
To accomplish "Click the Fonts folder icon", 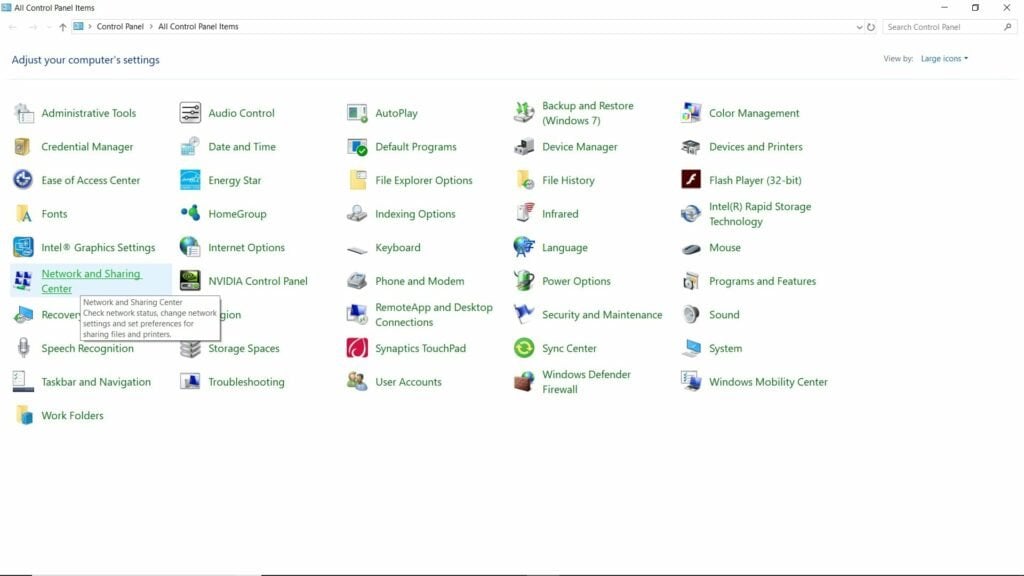I will [x=24, y=214].
